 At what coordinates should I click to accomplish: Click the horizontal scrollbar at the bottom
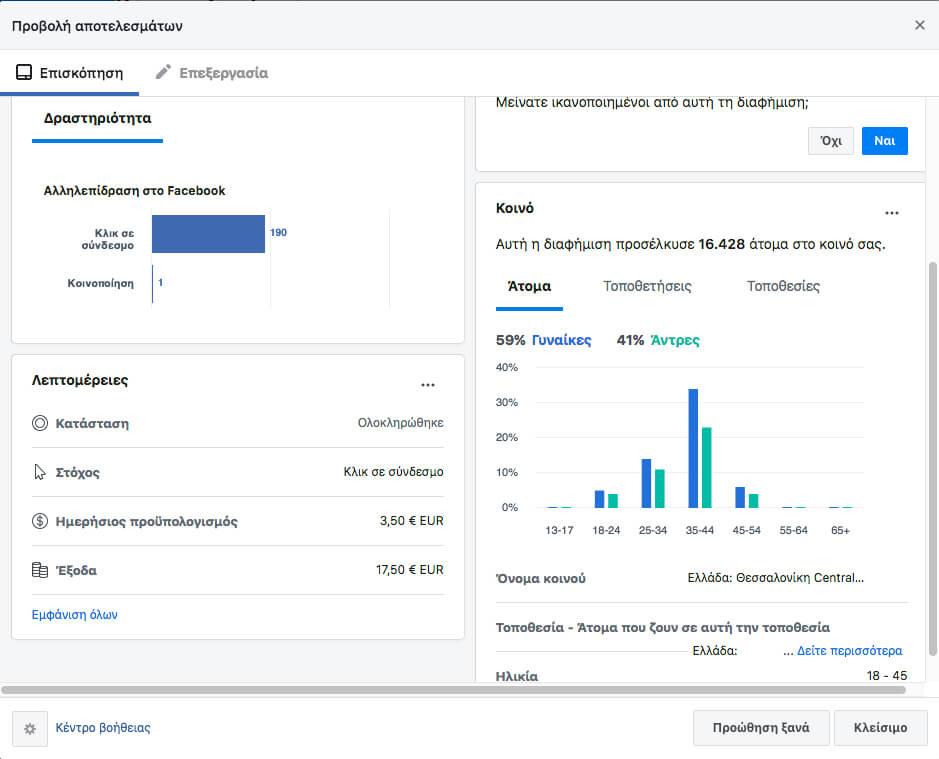point(453,690)
